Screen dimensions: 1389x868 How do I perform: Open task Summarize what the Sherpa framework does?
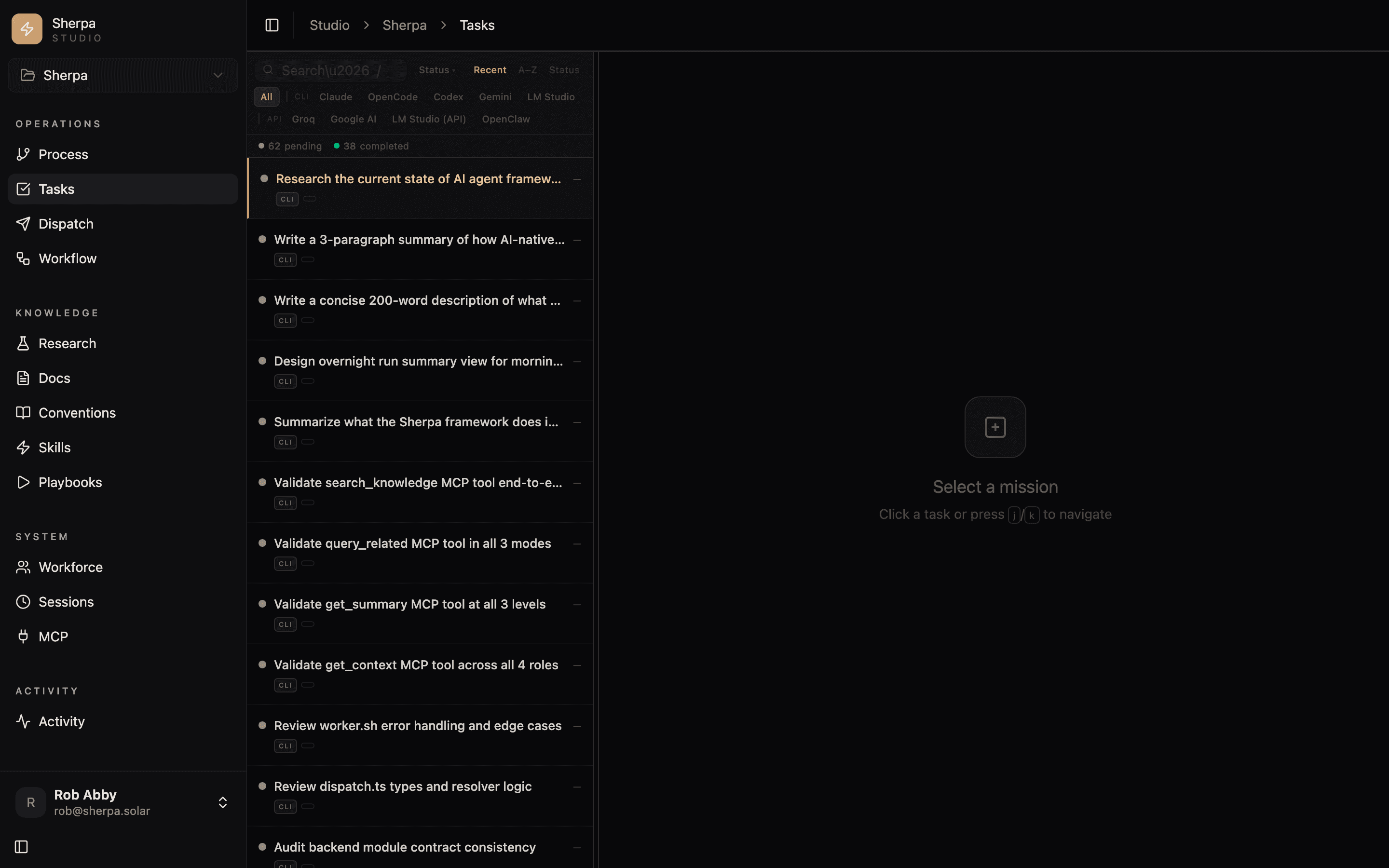(x=420, y=432)
